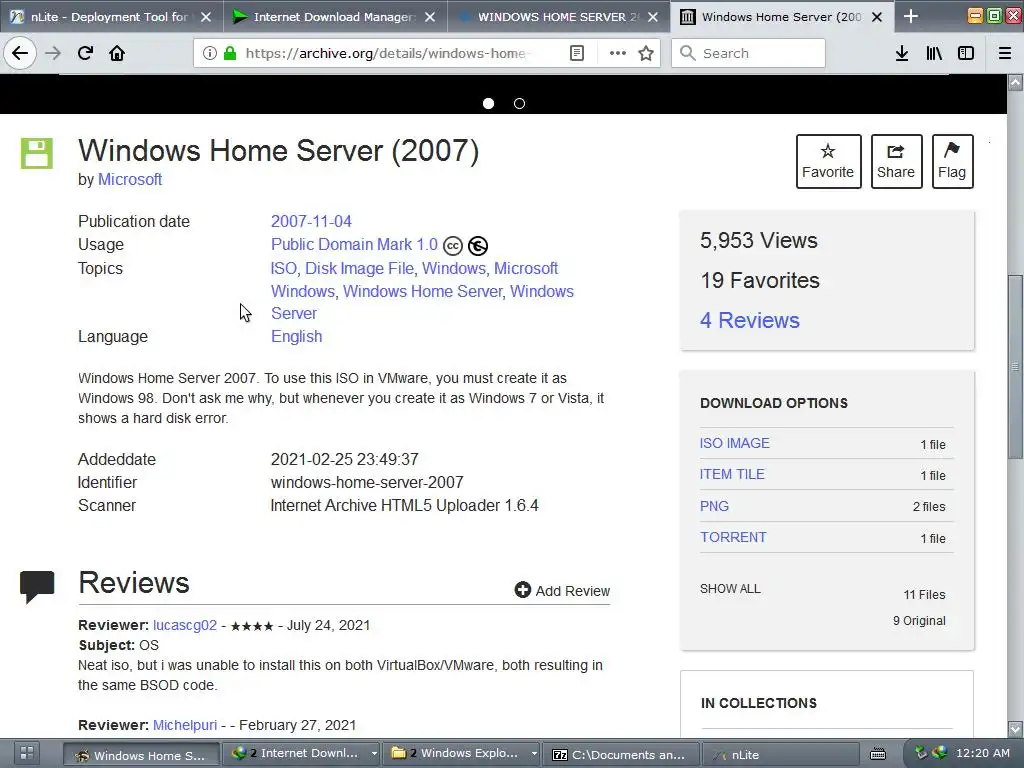1024x768 pixels.
Task: Open the Public Domain Mark 1.0 link
Action: [x=354, y=244]
